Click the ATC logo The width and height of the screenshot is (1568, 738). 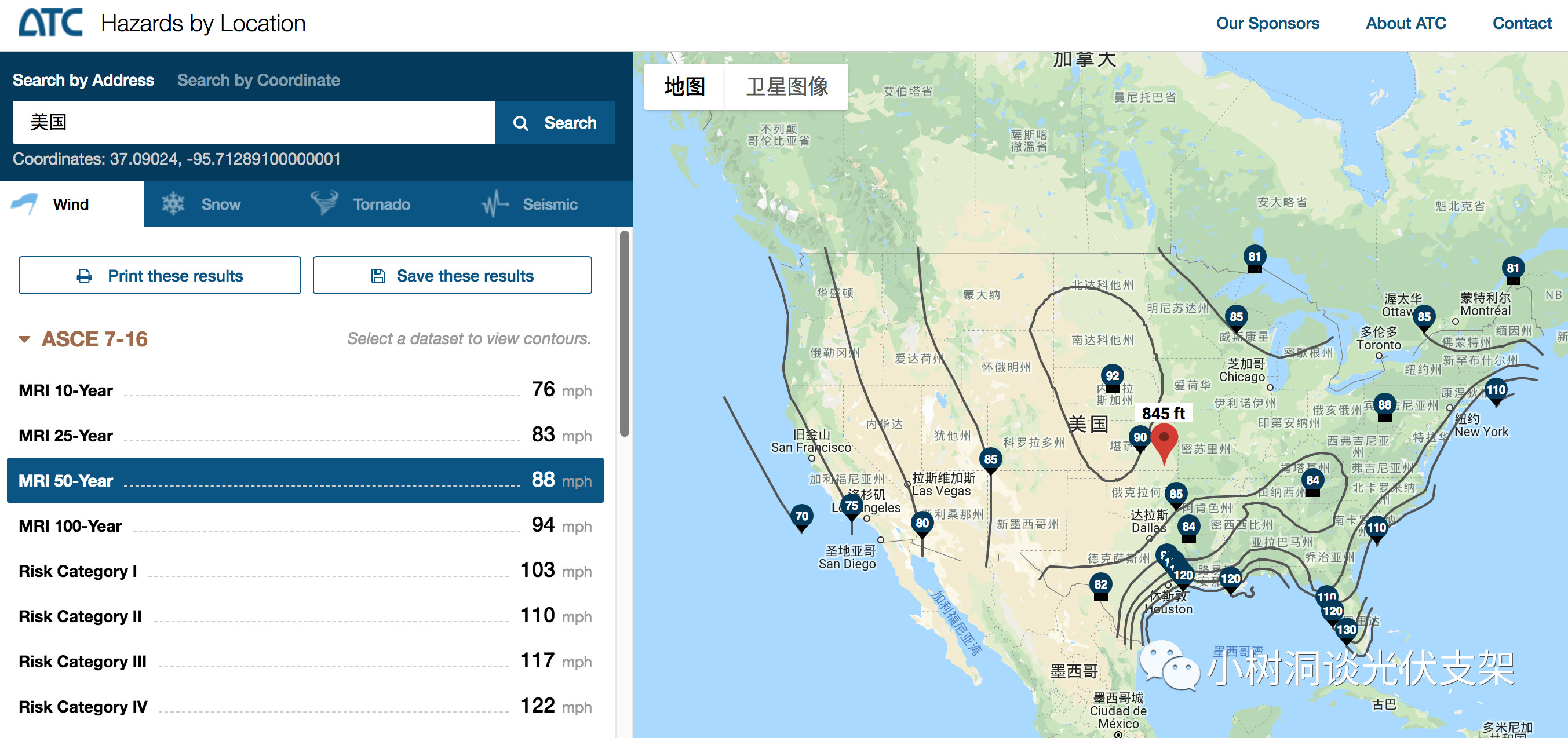click(50, 23)
